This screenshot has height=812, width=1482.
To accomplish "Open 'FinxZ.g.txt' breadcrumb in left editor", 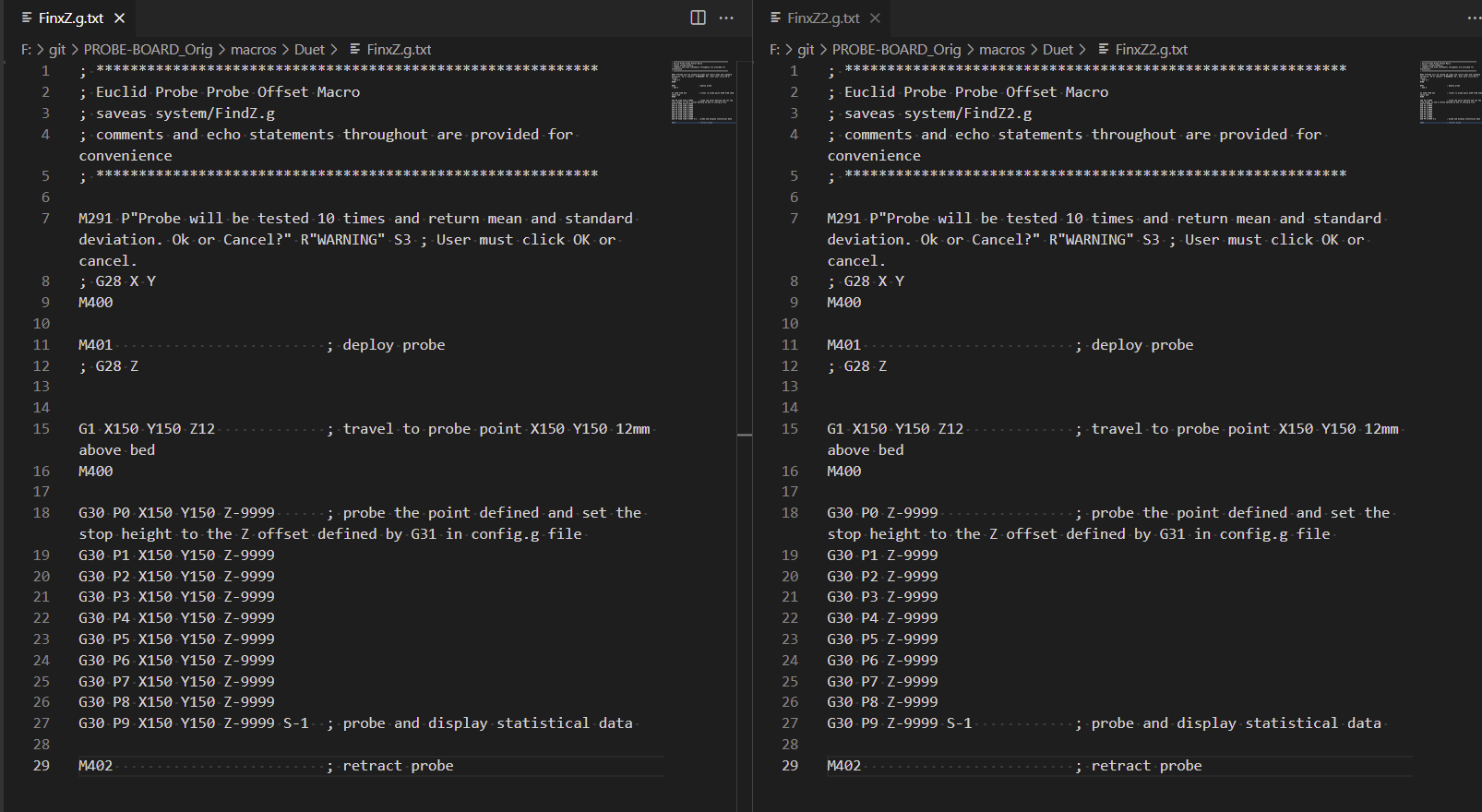I will [399, 49].
